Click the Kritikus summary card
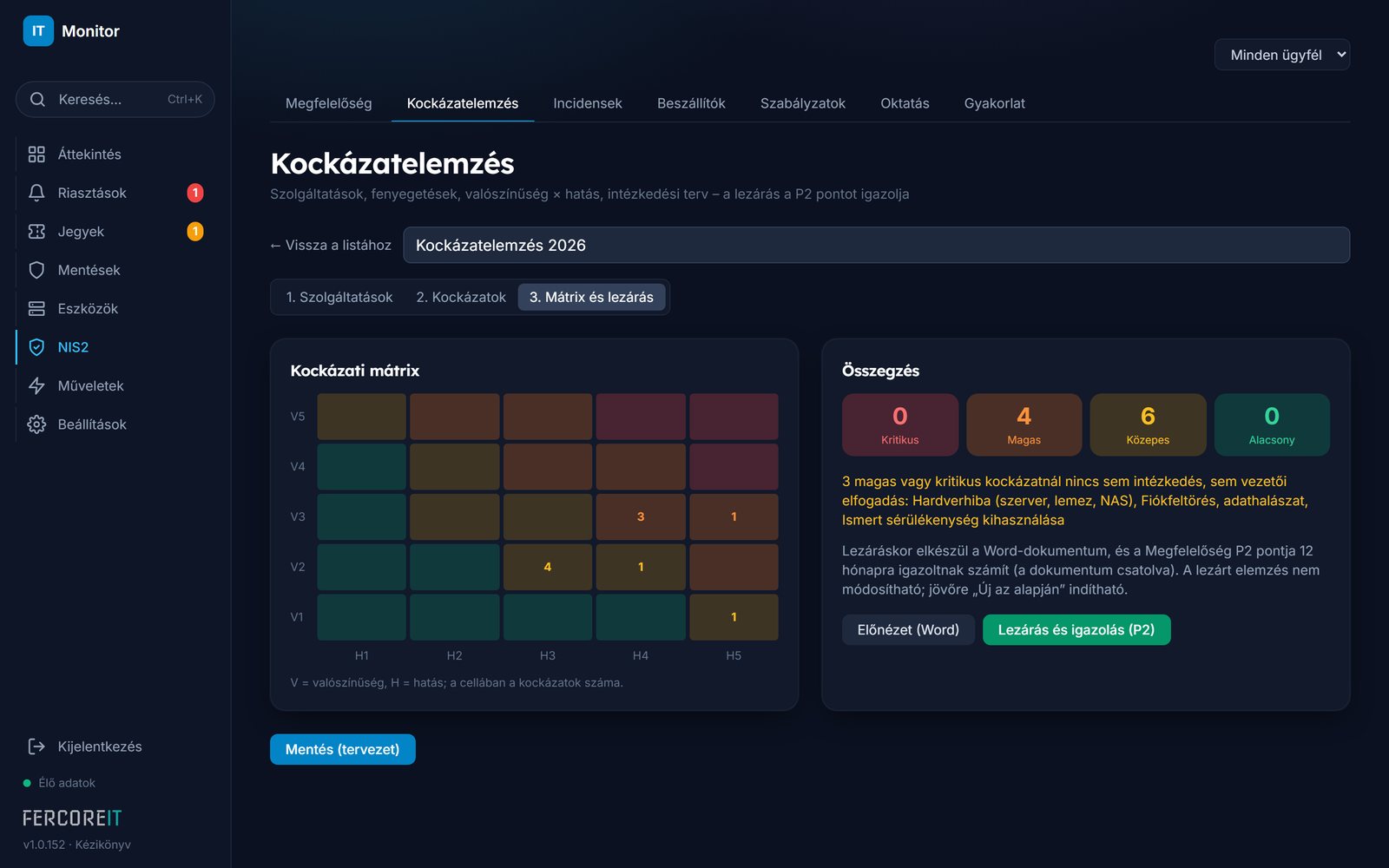 (x=900, y=424)
